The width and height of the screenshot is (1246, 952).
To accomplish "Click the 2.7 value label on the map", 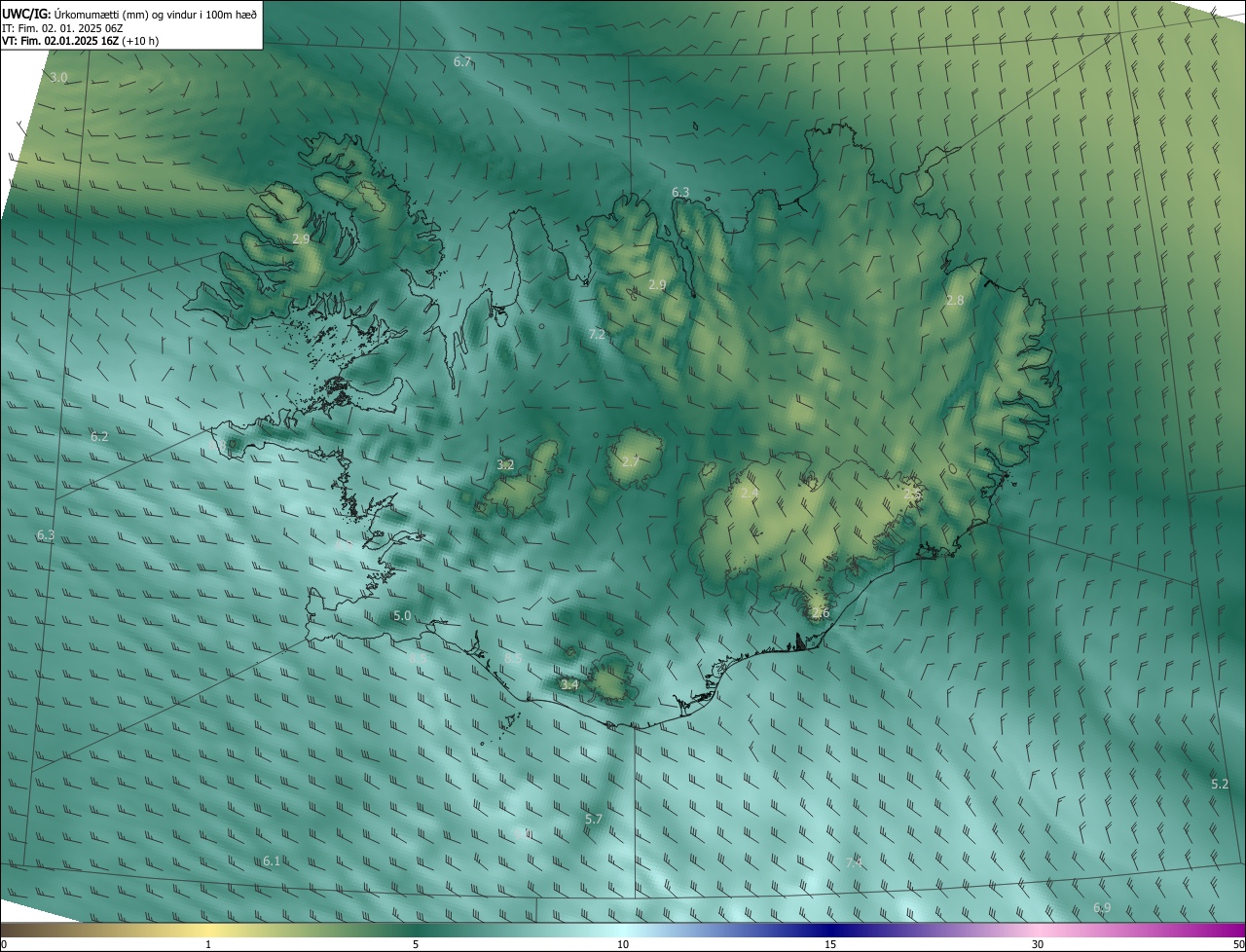I will (630, 461).
